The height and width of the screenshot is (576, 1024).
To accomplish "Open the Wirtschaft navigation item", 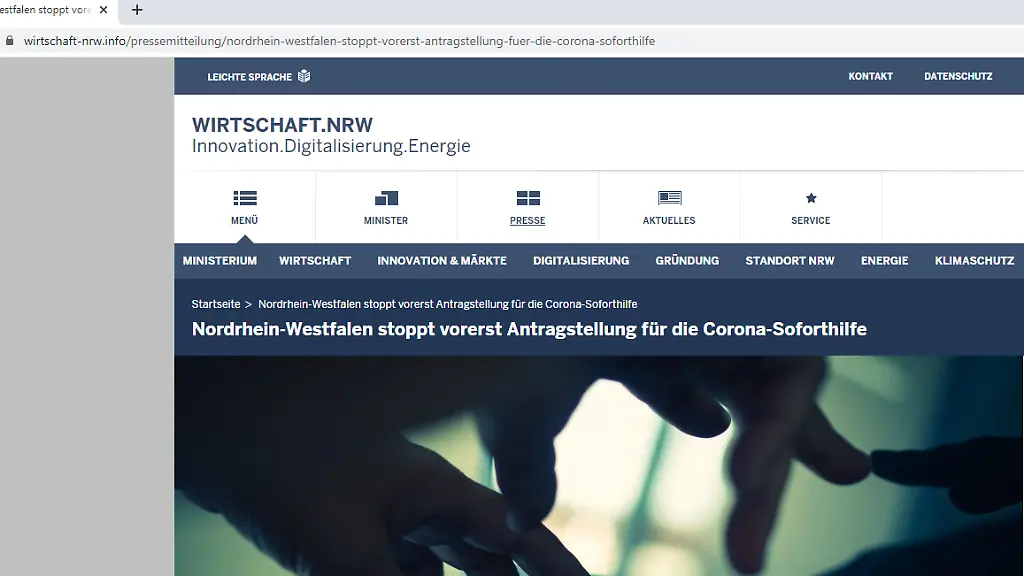I will point(315,261).
